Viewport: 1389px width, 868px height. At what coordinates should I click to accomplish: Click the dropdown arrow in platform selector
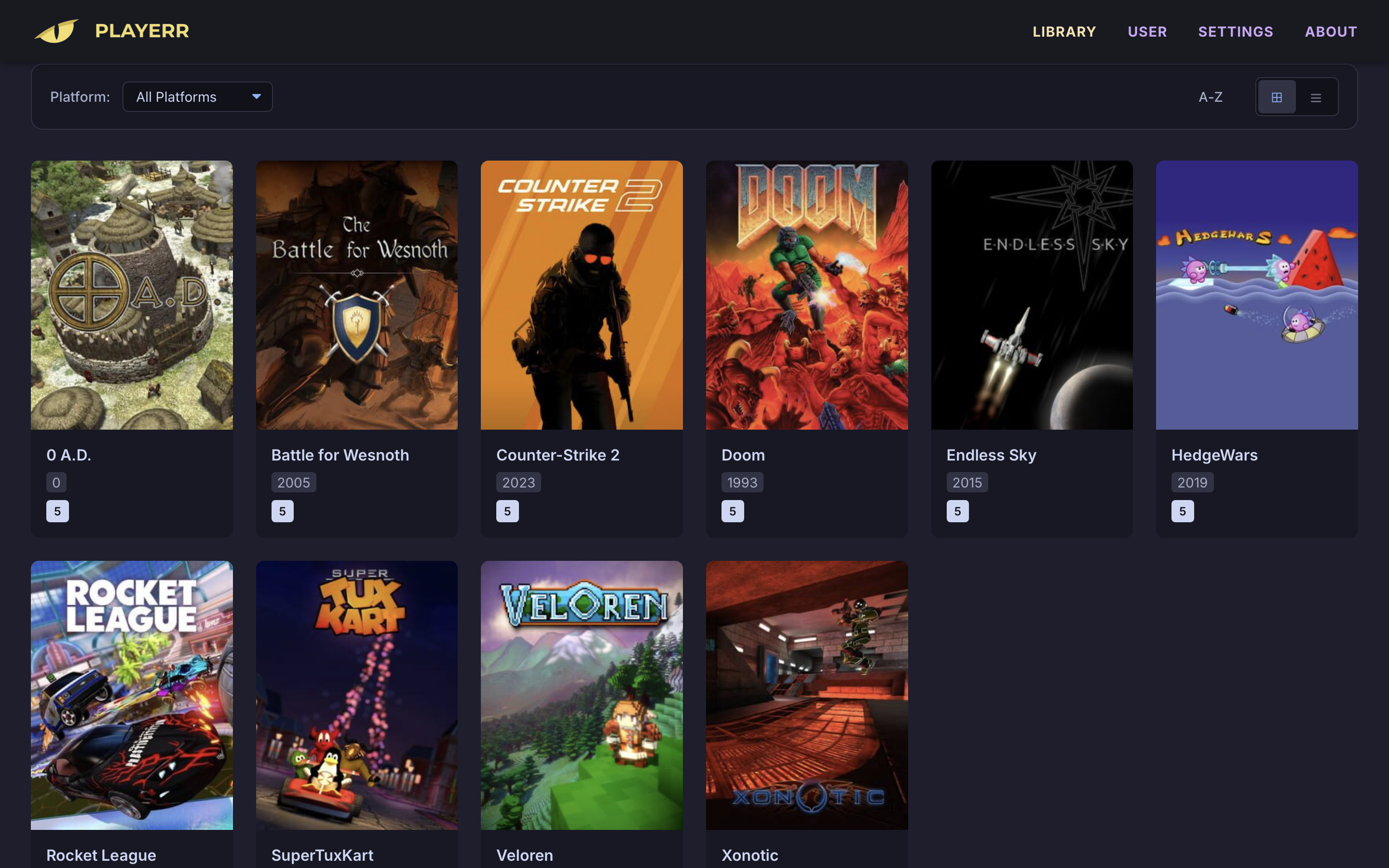point(257,96)
